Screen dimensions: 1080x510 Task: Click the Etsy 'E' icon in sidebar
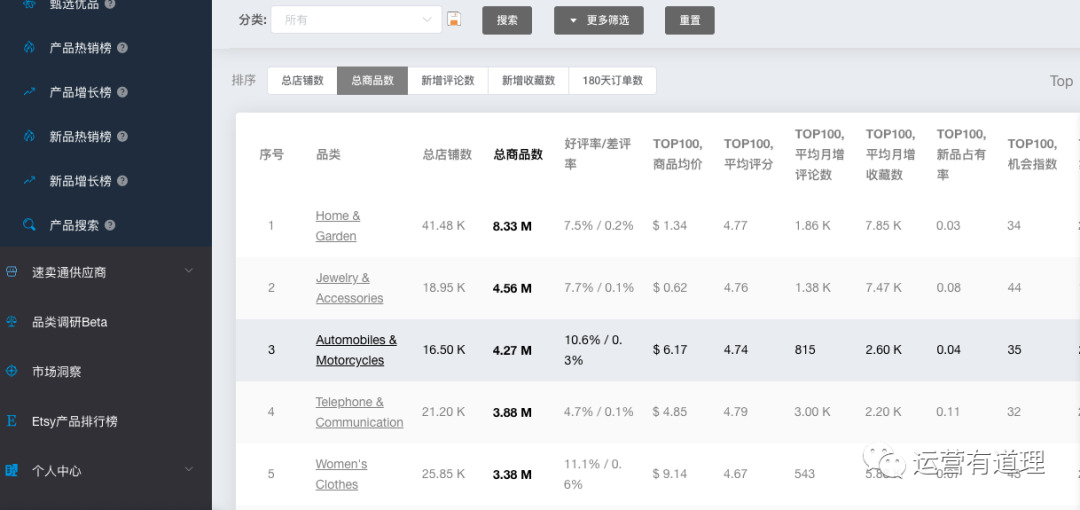(x=12, y=421)
